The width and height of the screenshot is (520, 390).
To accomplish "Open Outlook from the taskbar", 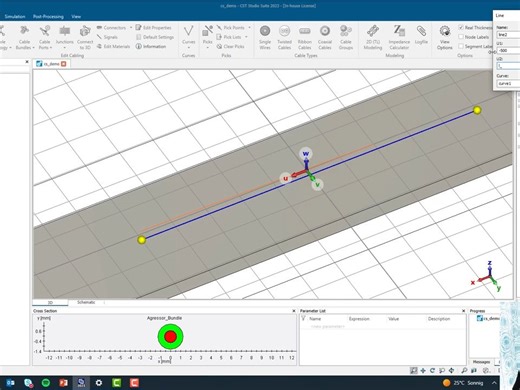I will pyautogui.click(x=10, y=383).
